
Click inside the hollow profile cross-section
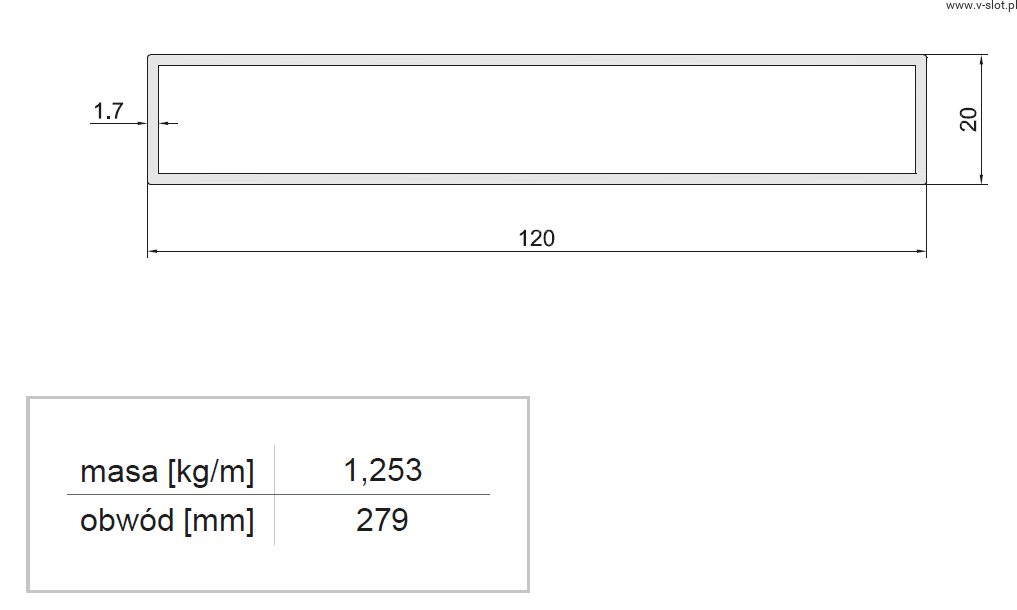536,119
